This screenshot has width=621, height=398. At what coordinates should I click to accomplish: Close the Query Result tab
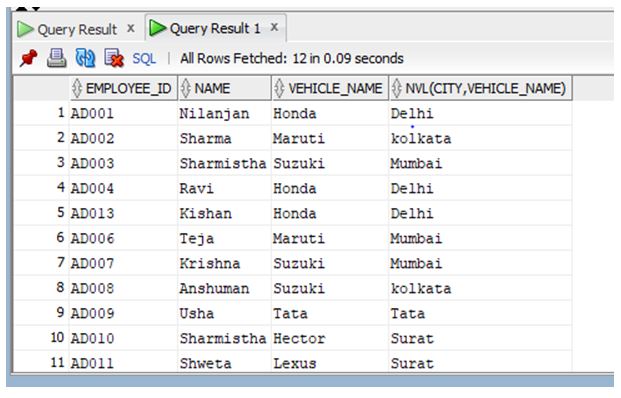tap(131, 29)
